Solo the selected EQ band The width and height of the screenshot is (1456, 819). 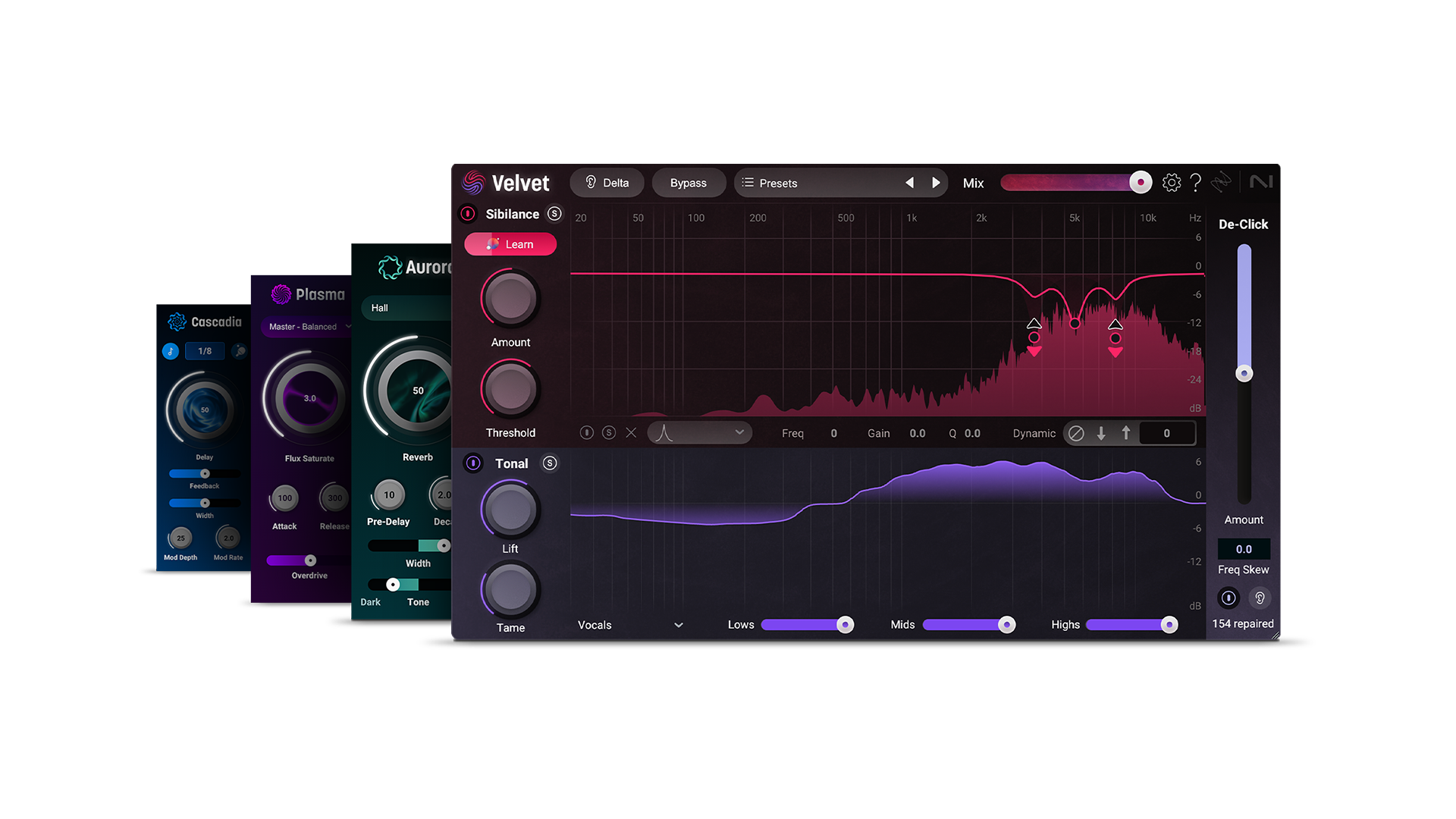[x=608, y=432]
